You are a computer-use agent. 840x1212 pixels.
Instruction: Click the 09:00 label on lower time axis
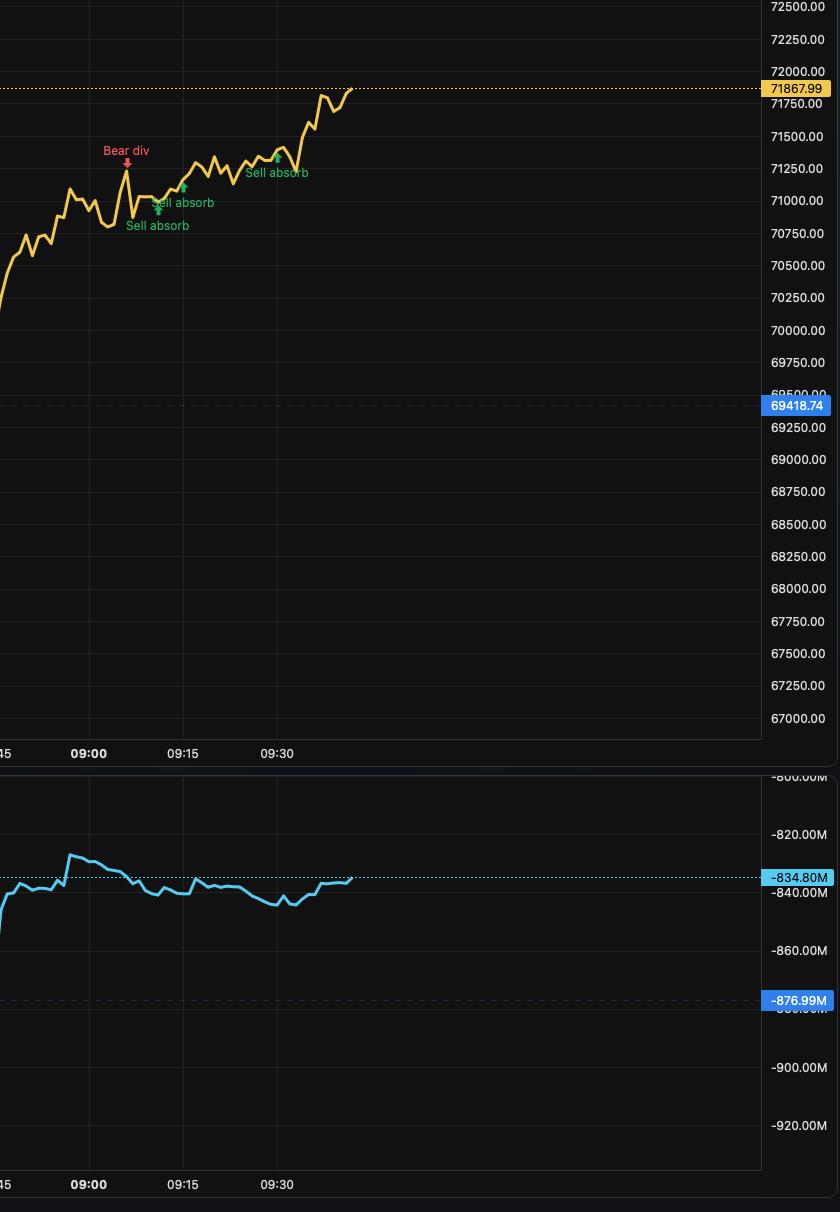(x=89, y=1184)
